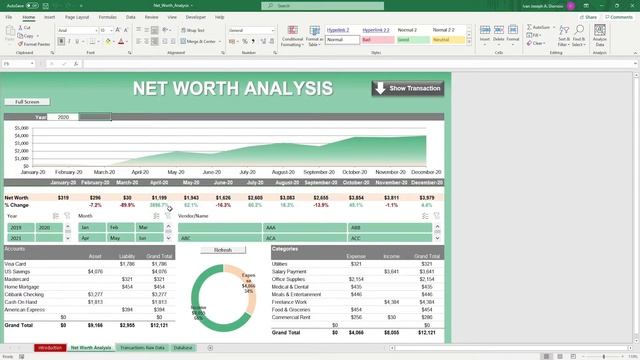Click the Copy icon in Clipboard
This screenshot has width=640, height=360.
(x=20, y=36)
